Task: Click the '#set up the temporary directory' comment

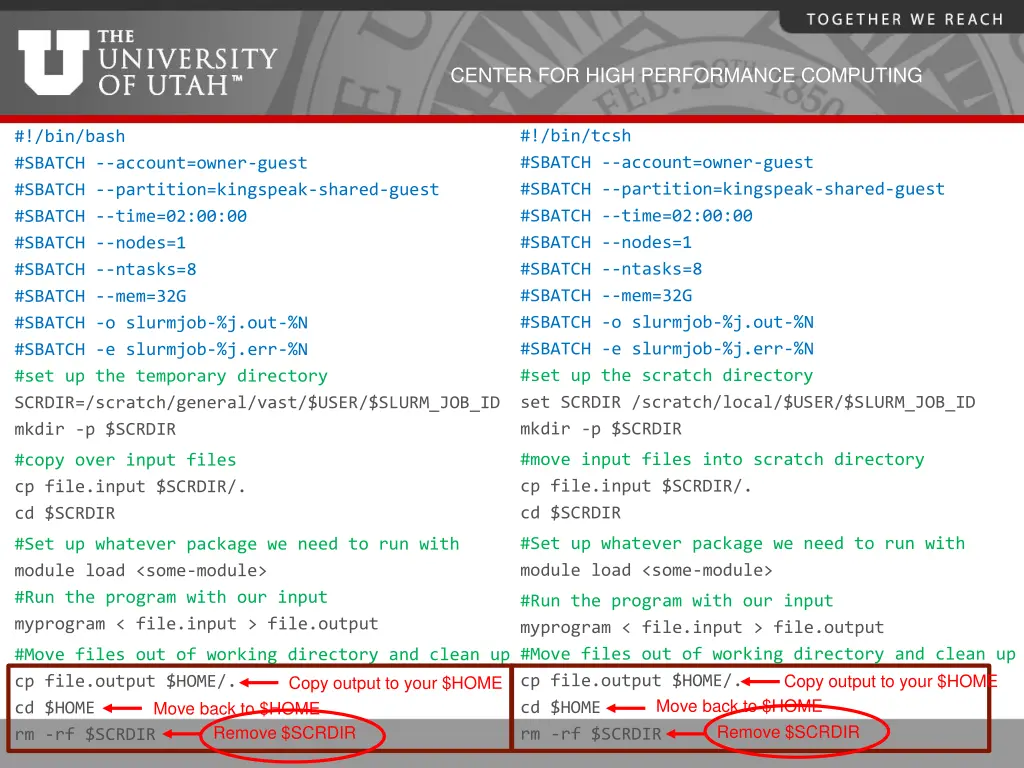Action: 171,376
